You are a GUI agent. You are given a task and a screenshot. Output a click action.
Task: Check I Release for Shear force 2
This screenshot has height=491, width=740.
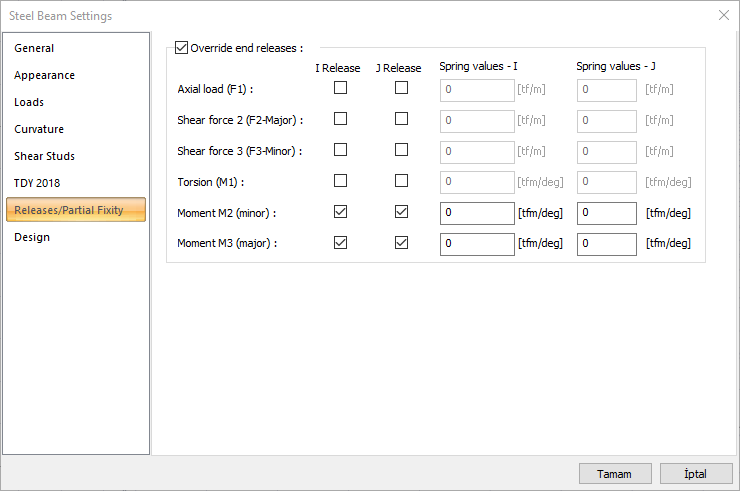[x=341, y=119]
